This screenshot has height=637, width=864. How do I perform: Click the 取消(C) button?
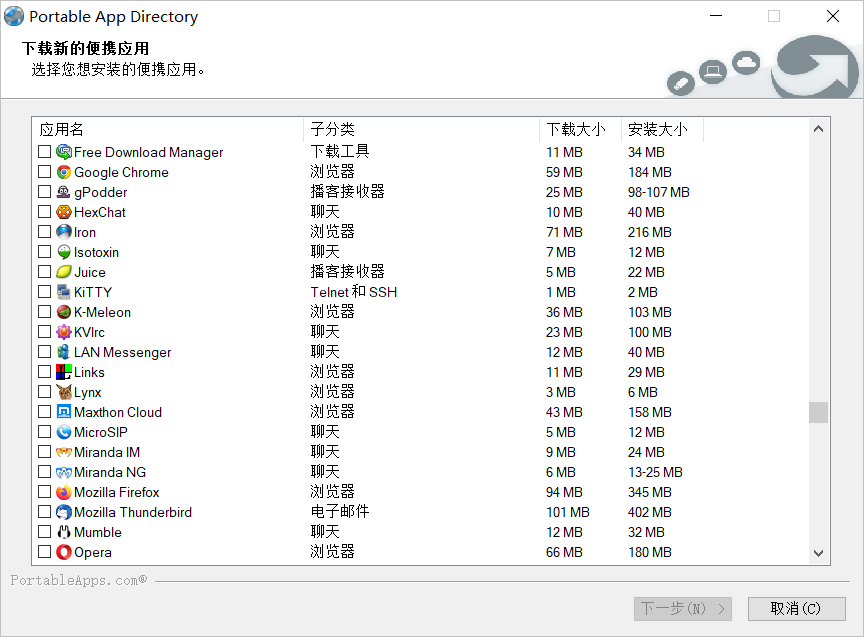point(796,609)
